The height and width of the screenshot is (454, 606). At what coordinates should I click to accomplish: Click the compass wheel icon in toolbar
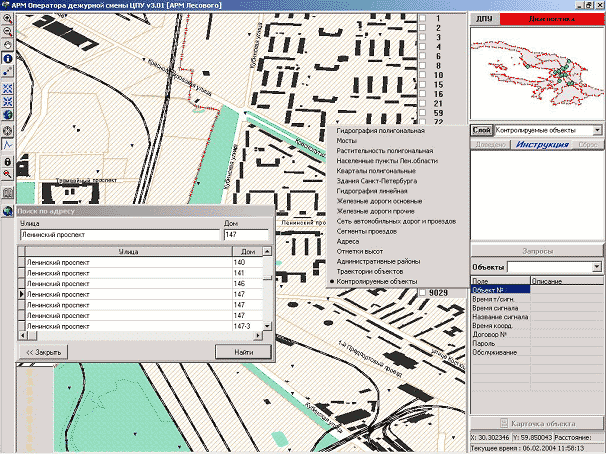pos(8,130)
